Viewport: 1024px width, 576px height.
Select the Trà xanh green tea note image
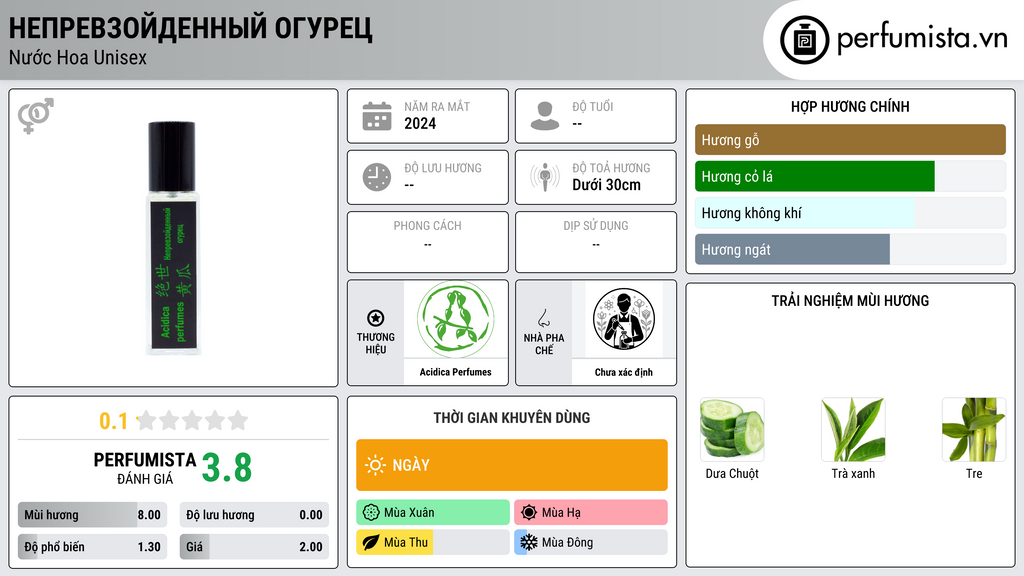[853, 430]
